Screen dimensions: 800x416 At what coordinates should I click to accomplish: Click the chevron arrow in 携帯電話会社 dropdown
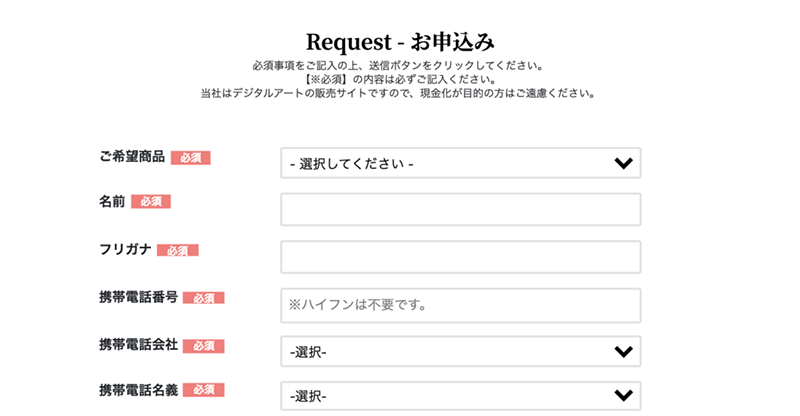623,351
